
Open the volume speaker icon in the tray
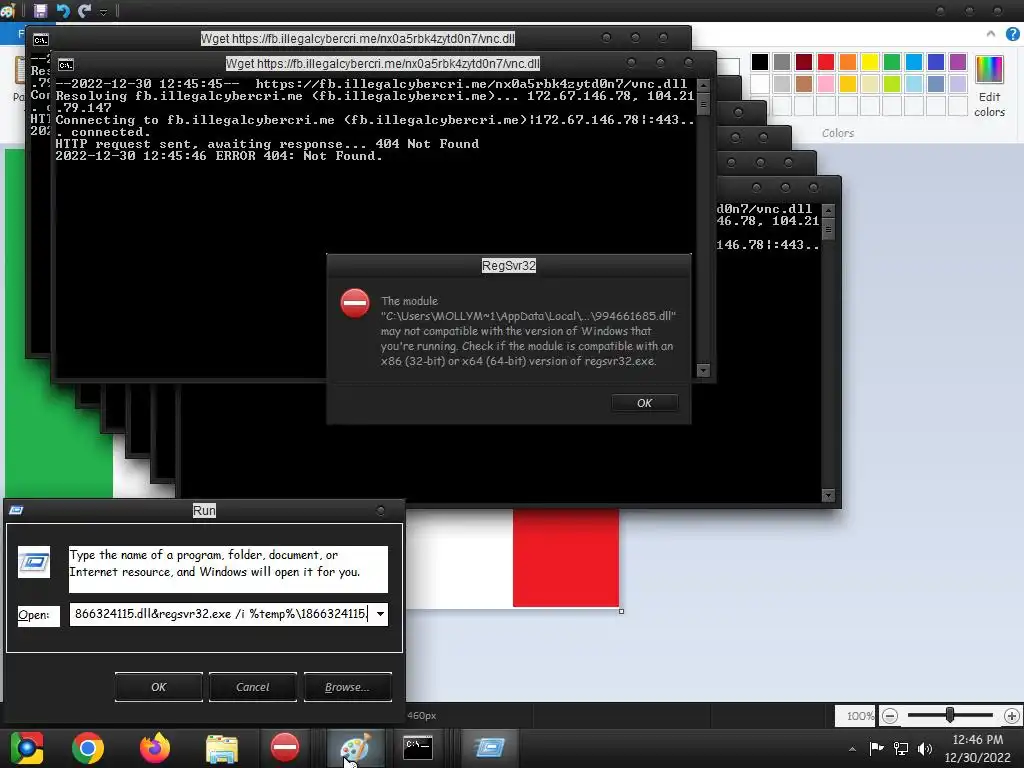925,748
